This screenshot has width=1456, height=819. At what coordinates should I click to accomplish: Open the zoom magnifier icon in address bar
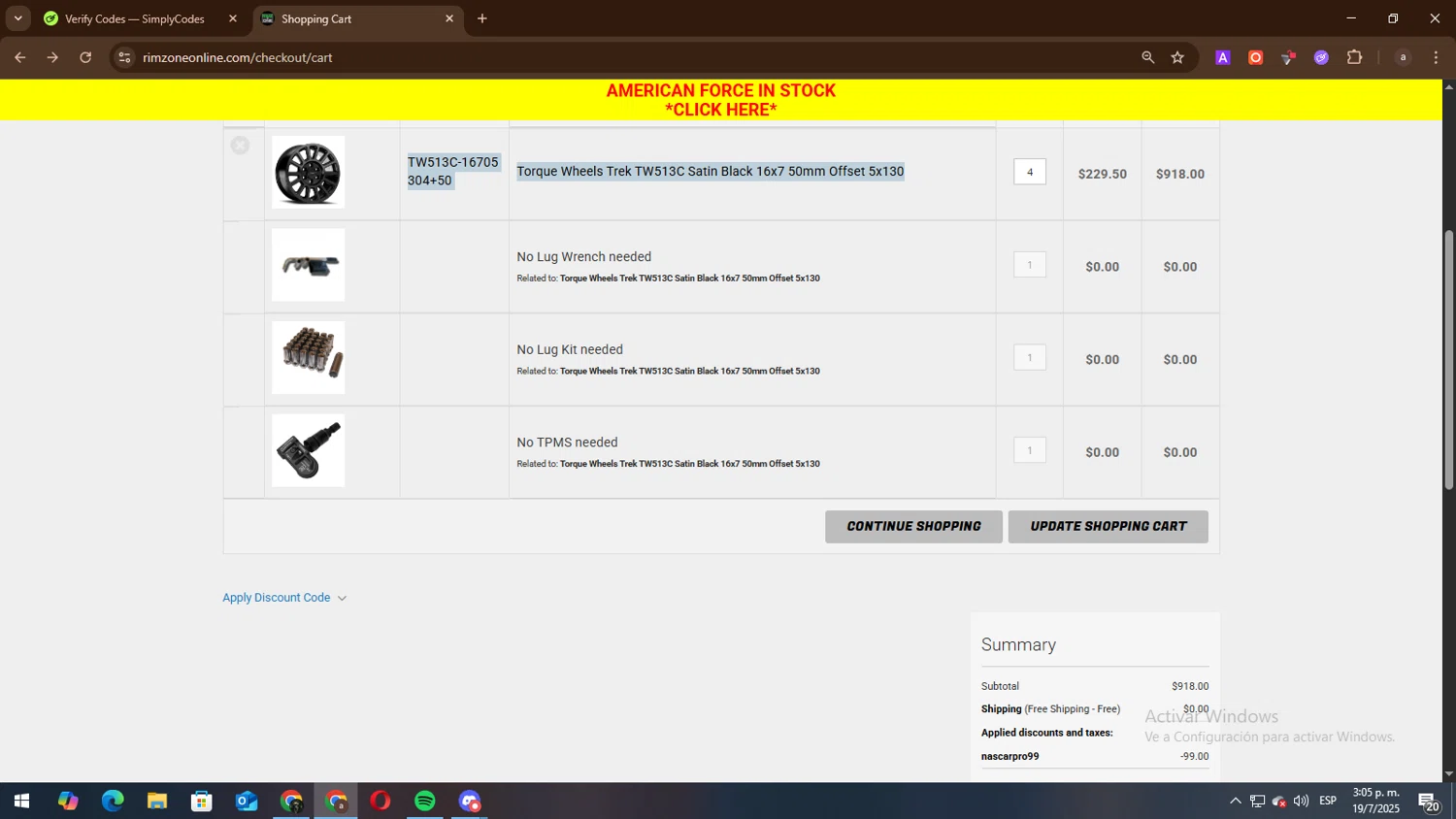click(x=1148, y=57)
